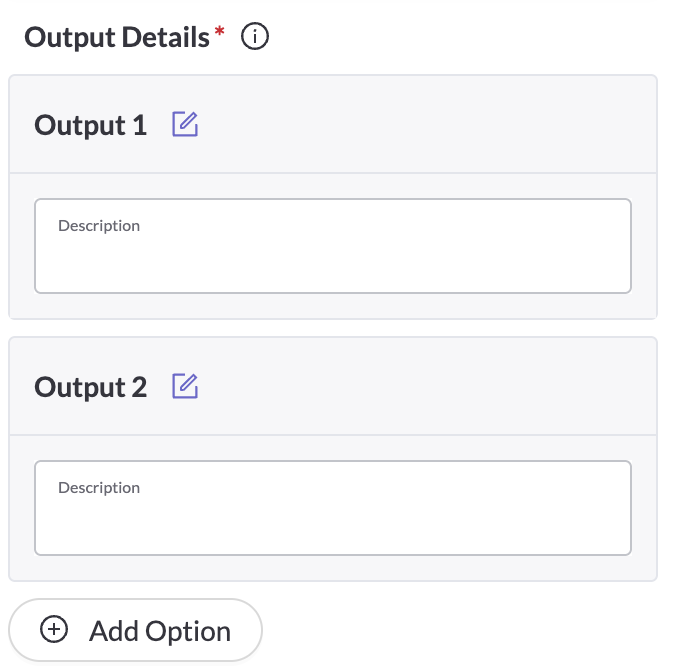Click the Description placeholder label in Output 1
This screenshot has height=672, width=676.
[99, 226]
